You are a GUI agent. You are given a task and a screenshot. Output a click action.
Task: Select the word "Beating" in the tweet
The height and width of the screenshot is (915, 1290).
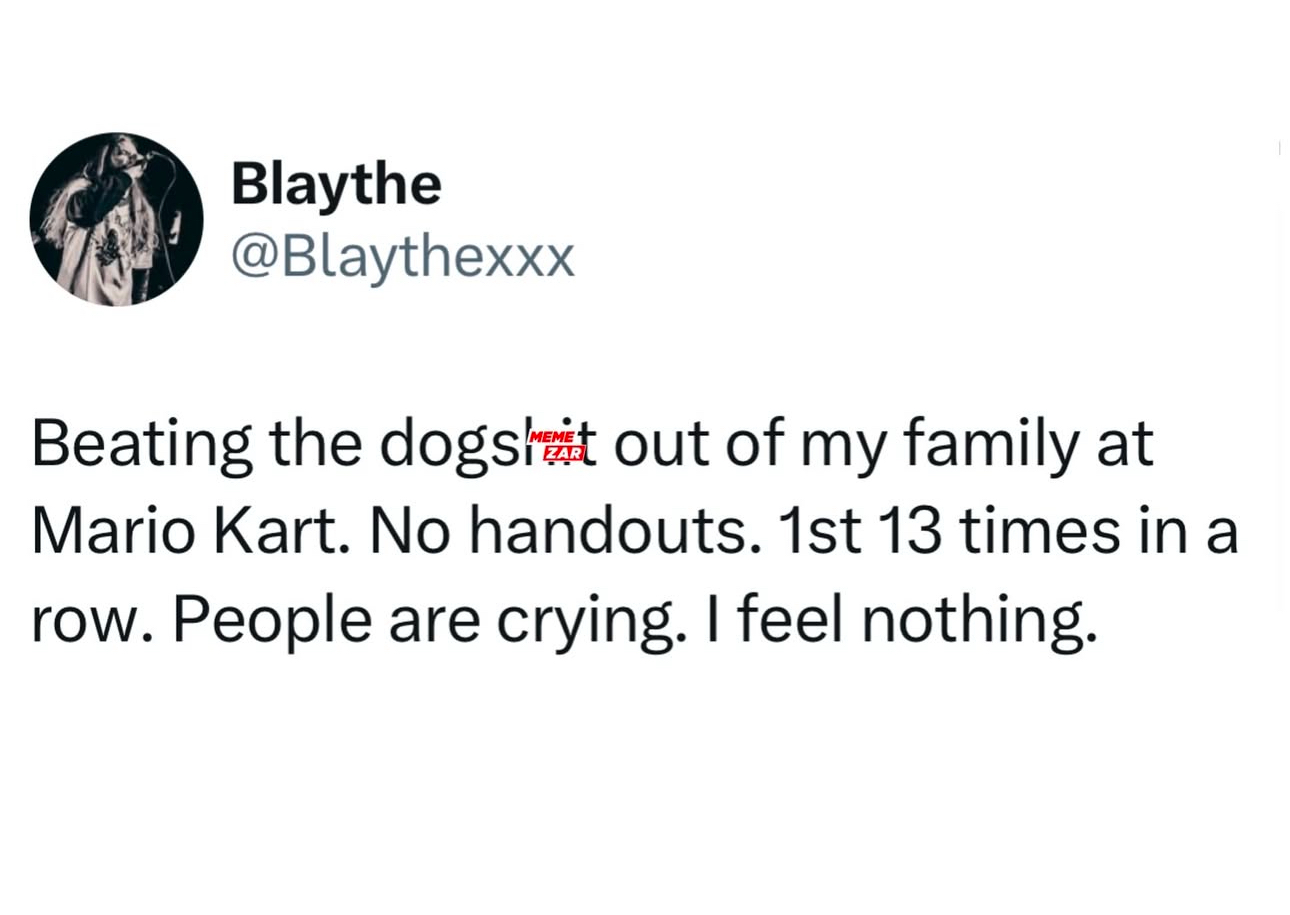tap(142, 445)
